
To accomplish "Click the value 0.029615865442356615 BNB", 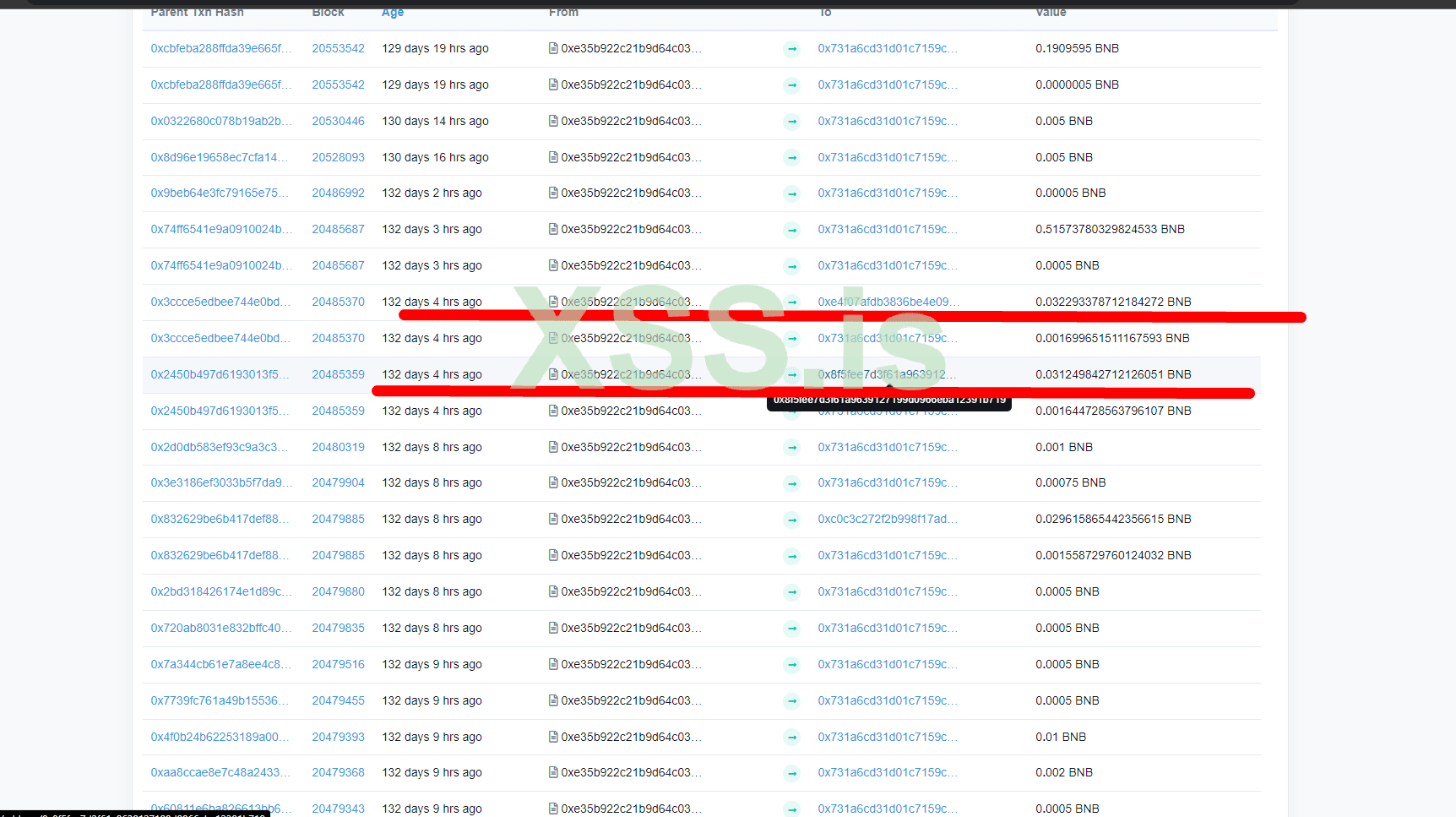I will (x=1113, y=519).
